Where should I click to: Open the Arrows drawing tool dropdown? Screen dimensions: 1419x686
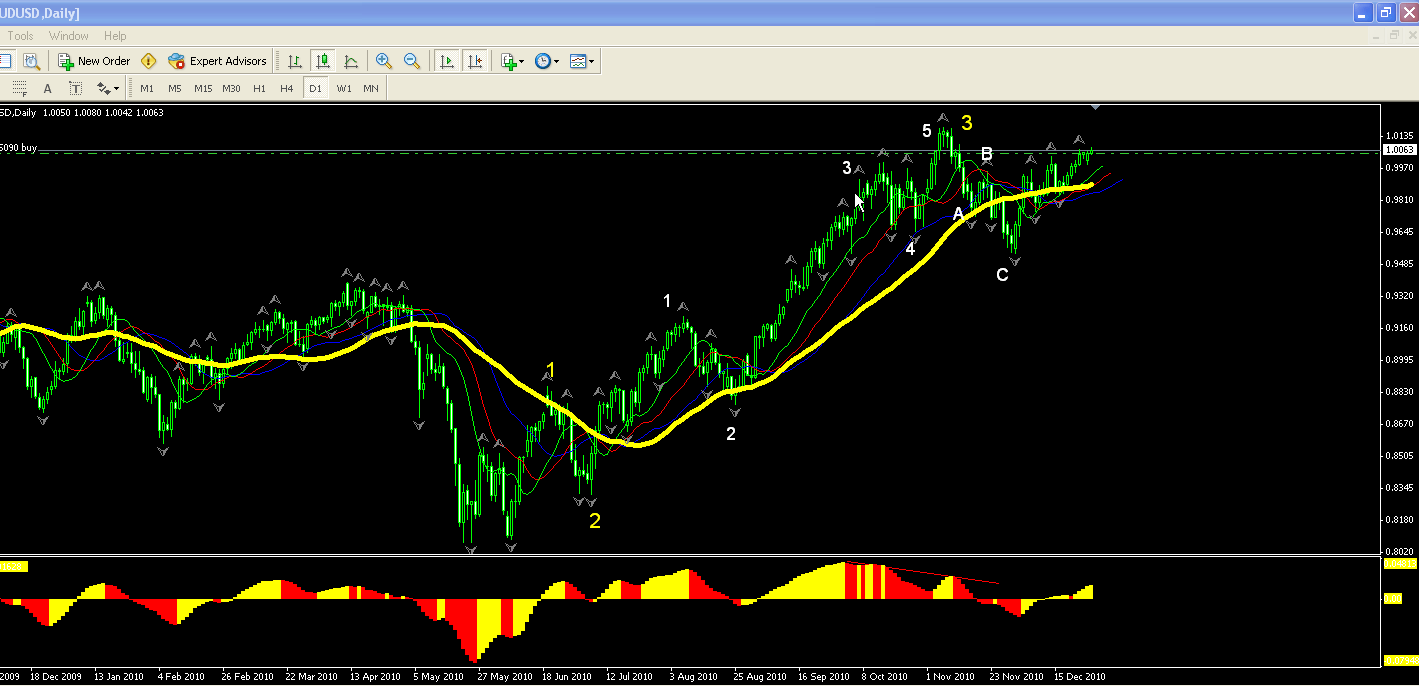(x=107, y=88)
